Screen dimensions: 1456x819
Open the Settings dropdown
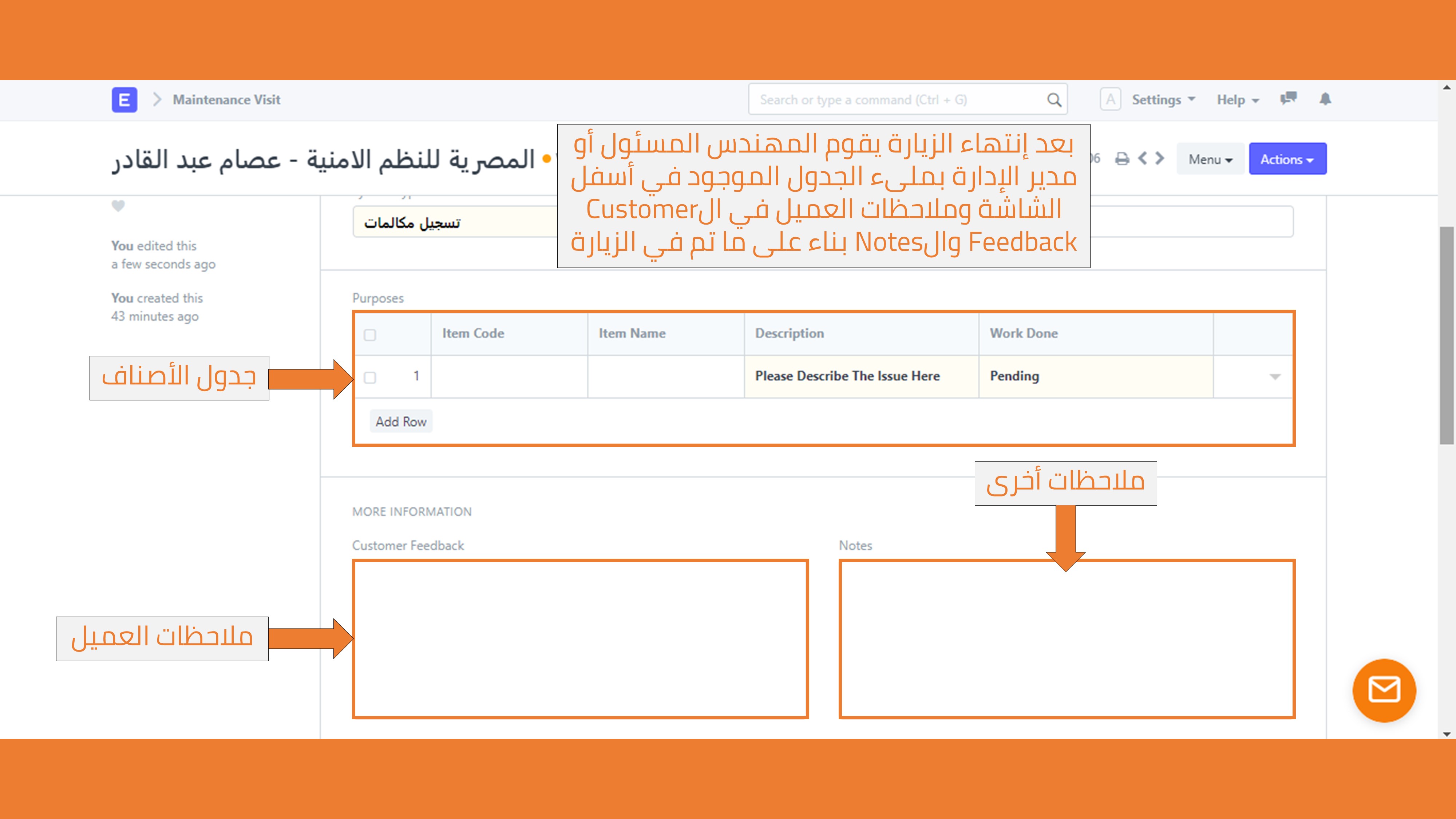[x=1163, y=100]
